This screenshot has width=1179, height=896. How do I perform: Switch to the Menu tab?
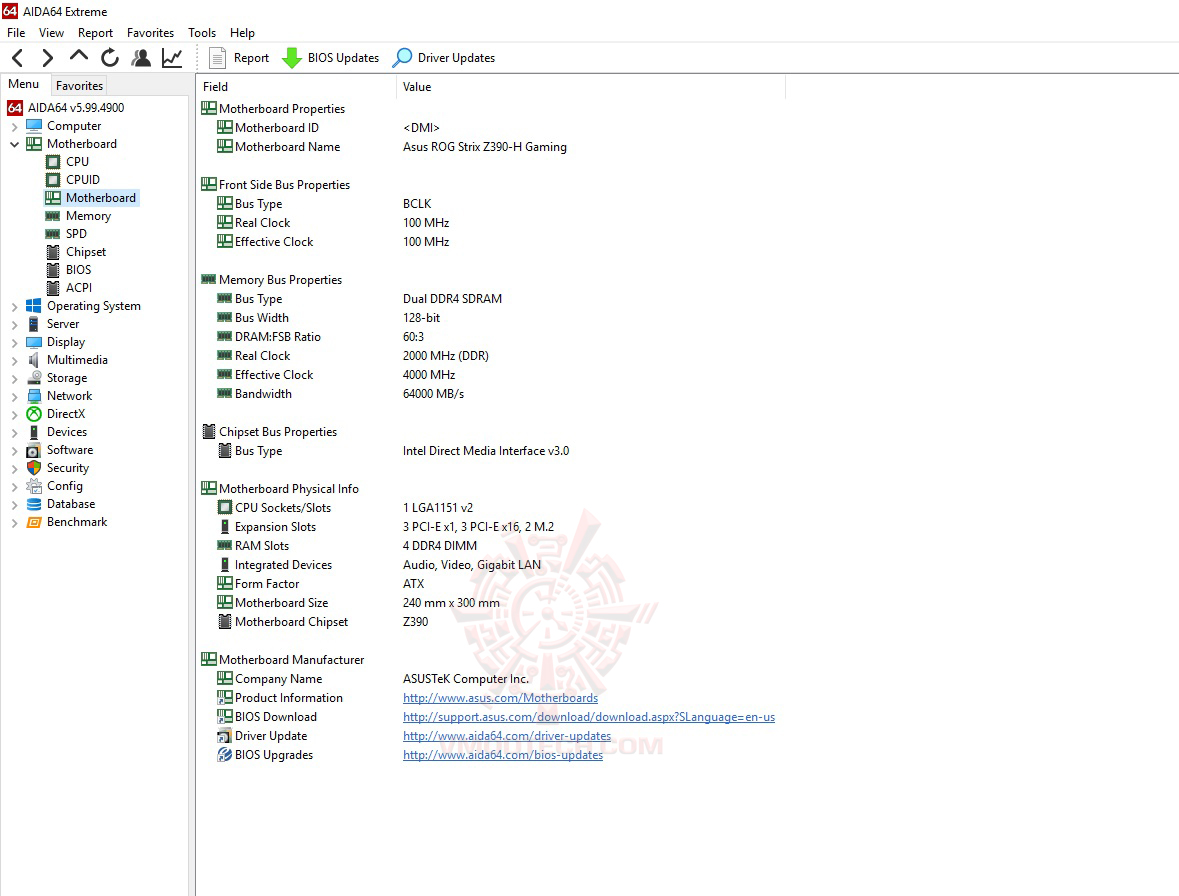pos(24,84)
